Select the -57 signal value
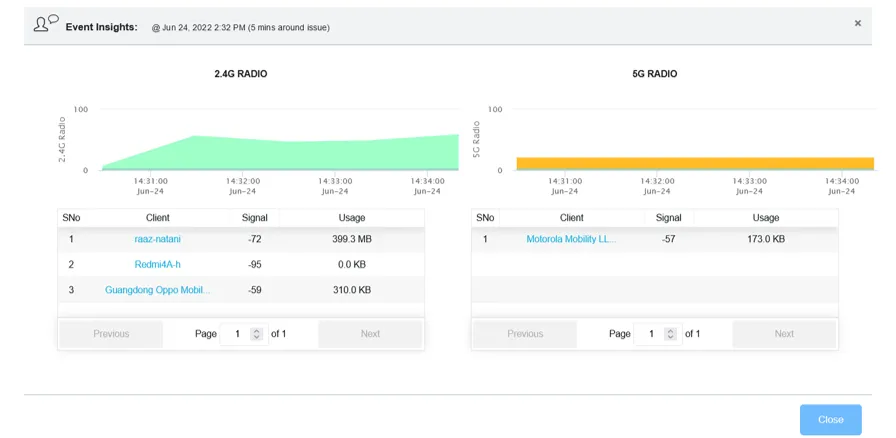 (x=669, y=239)
